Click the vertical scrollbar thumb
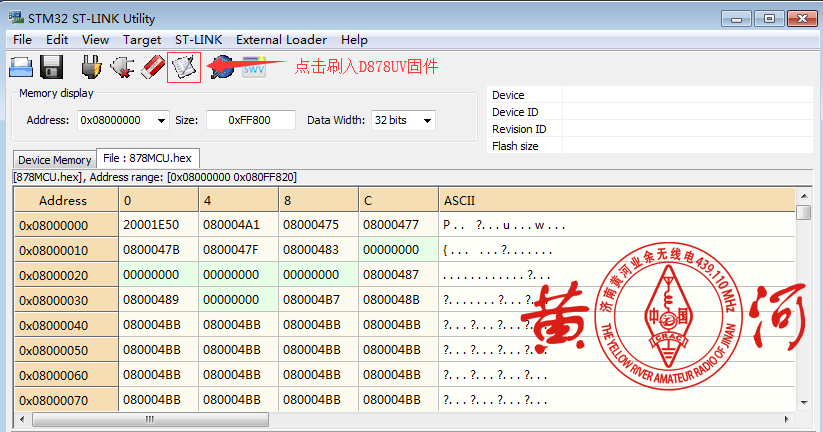Screen dimensions: 823x432 pos(804,212)
